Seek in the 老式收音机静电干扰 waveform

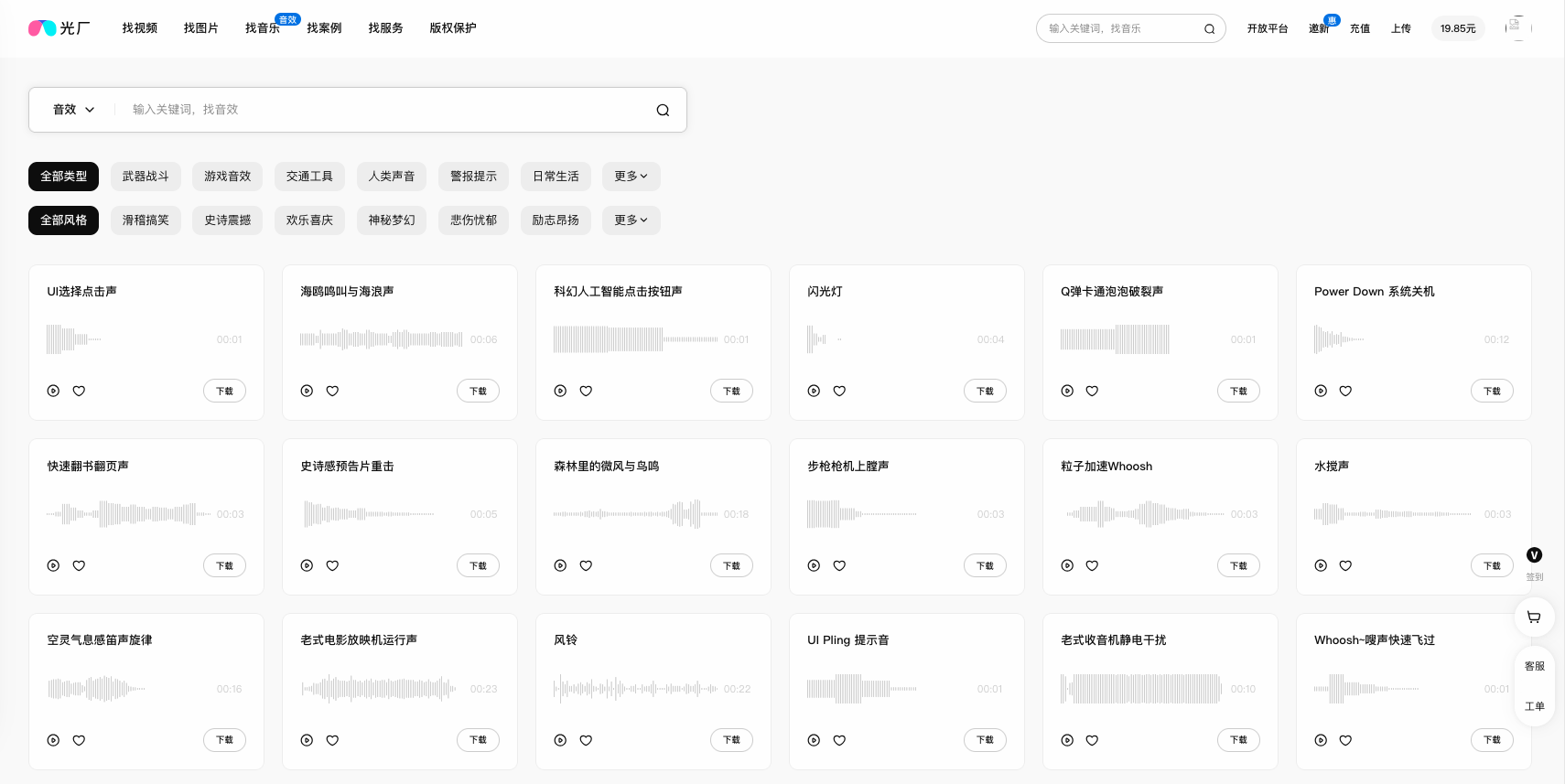(1141, 689)
